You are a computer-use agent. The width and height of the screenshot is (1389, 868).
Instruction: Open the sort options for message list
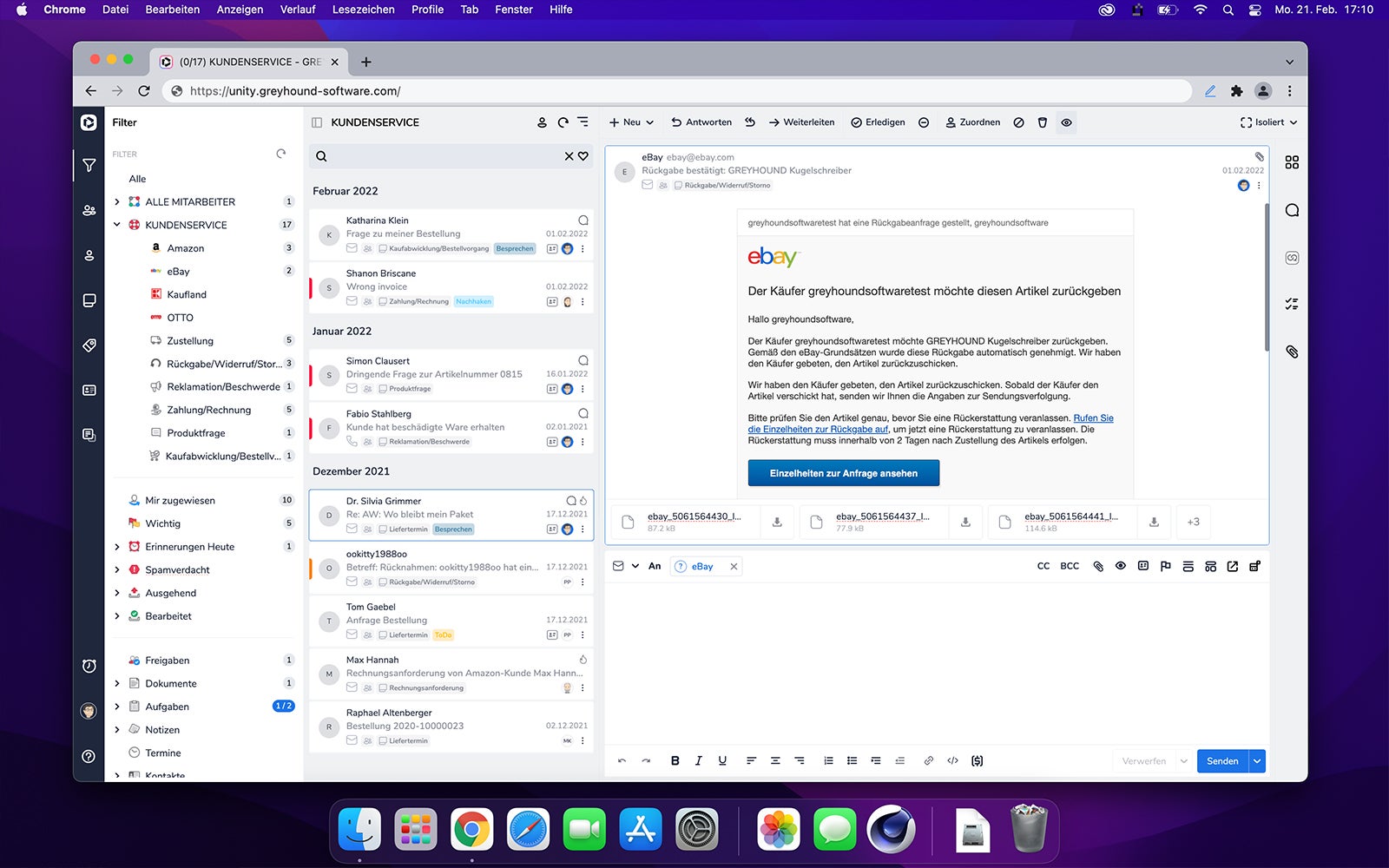583,122
